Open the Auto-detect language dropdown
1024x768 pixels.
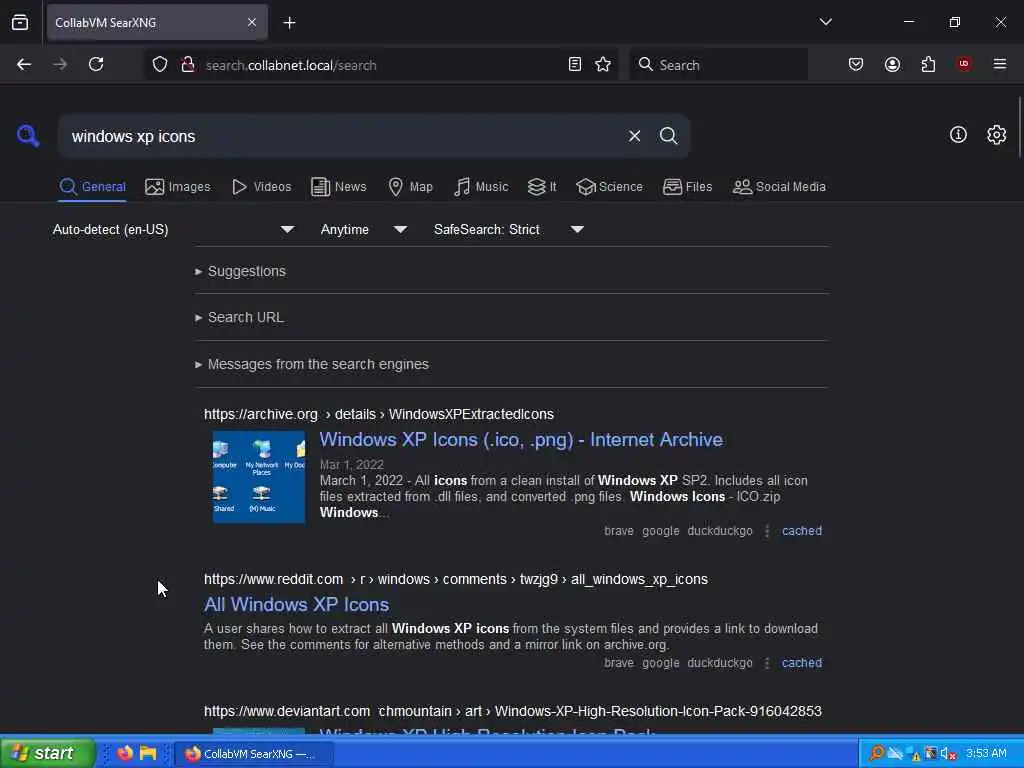click(173, 229)
